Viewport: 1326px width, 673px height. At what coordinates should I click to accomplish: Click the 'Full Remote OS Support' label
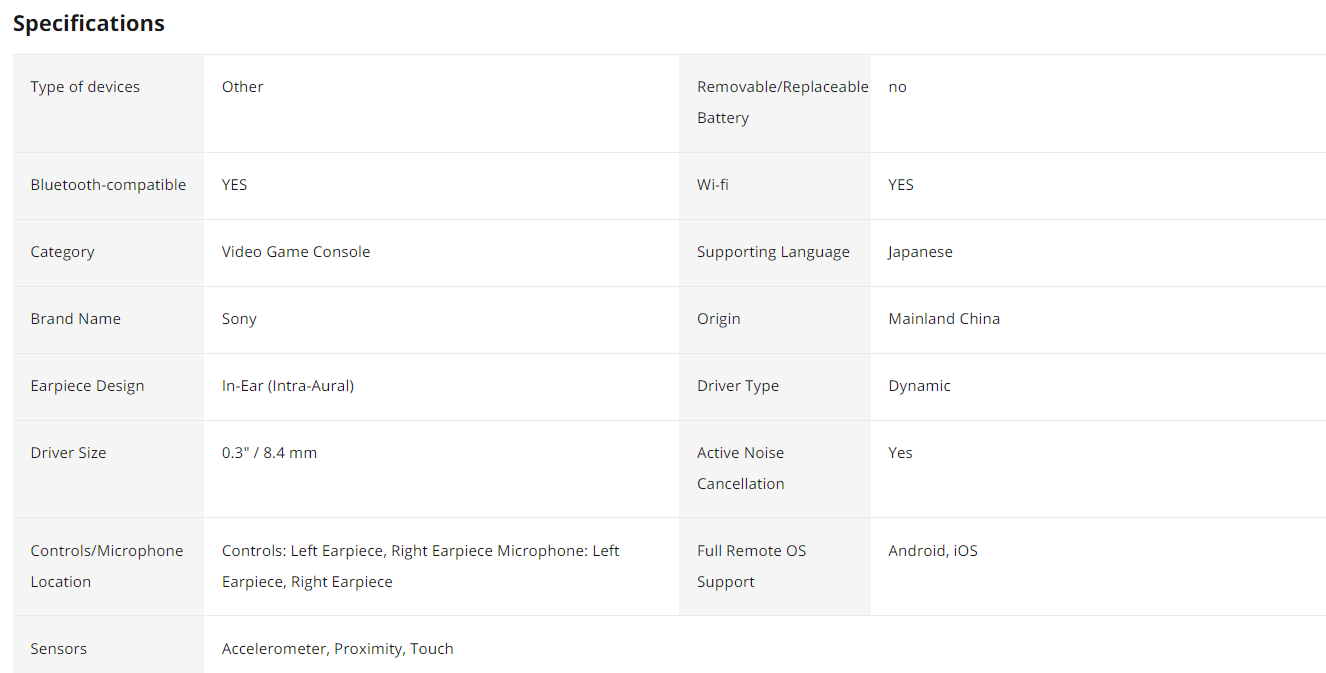(751, 566)
